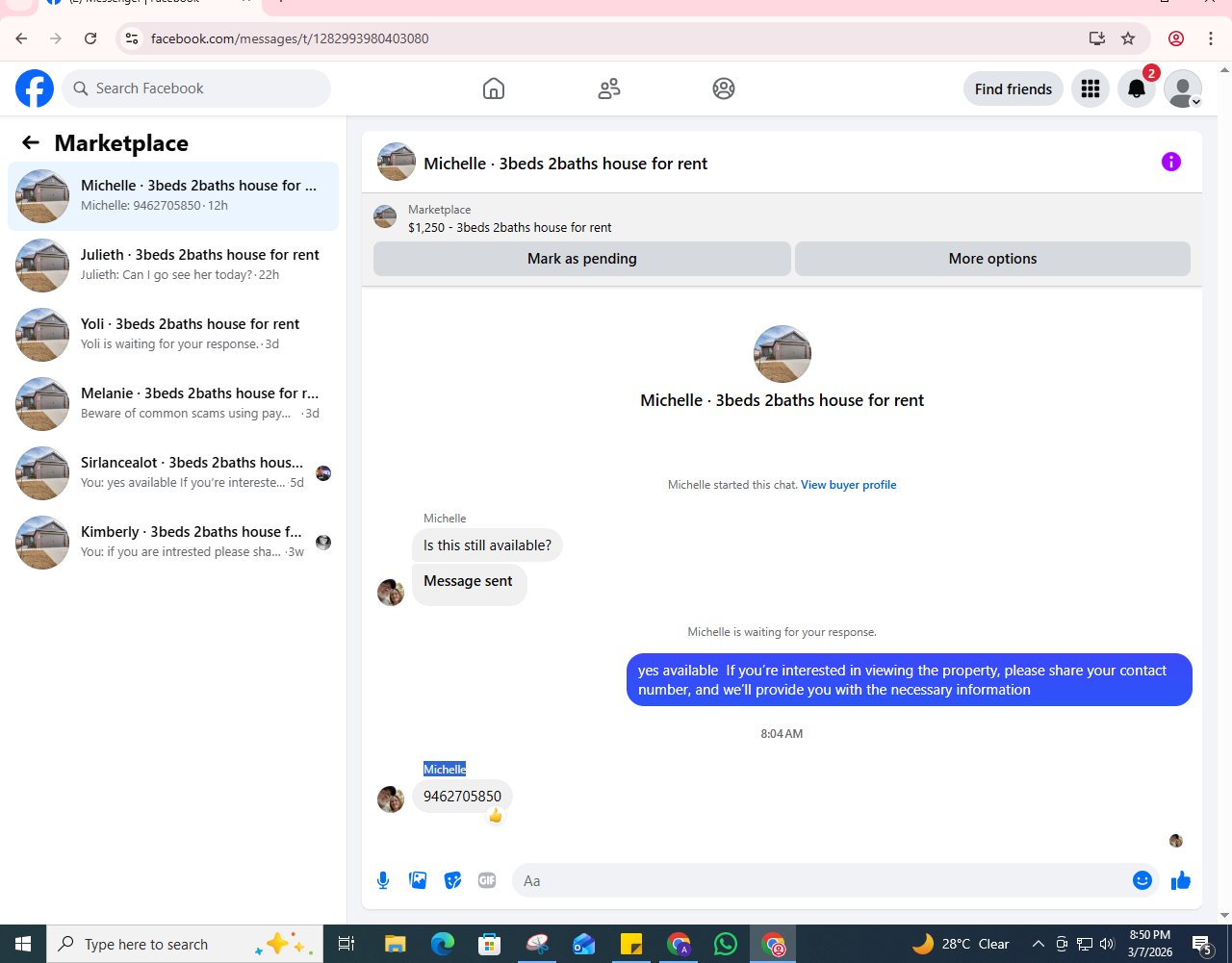The image size is (1232, 963).
Task: Open the Julieth conversation
Action: click(173, 266)
